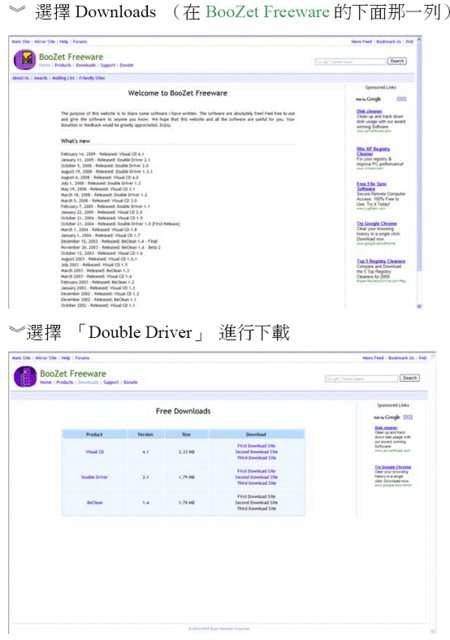This screenshot has height=640, width=450.
Task: Click the Welcome page vertical scrollbar
Action: tap(419, 171)
